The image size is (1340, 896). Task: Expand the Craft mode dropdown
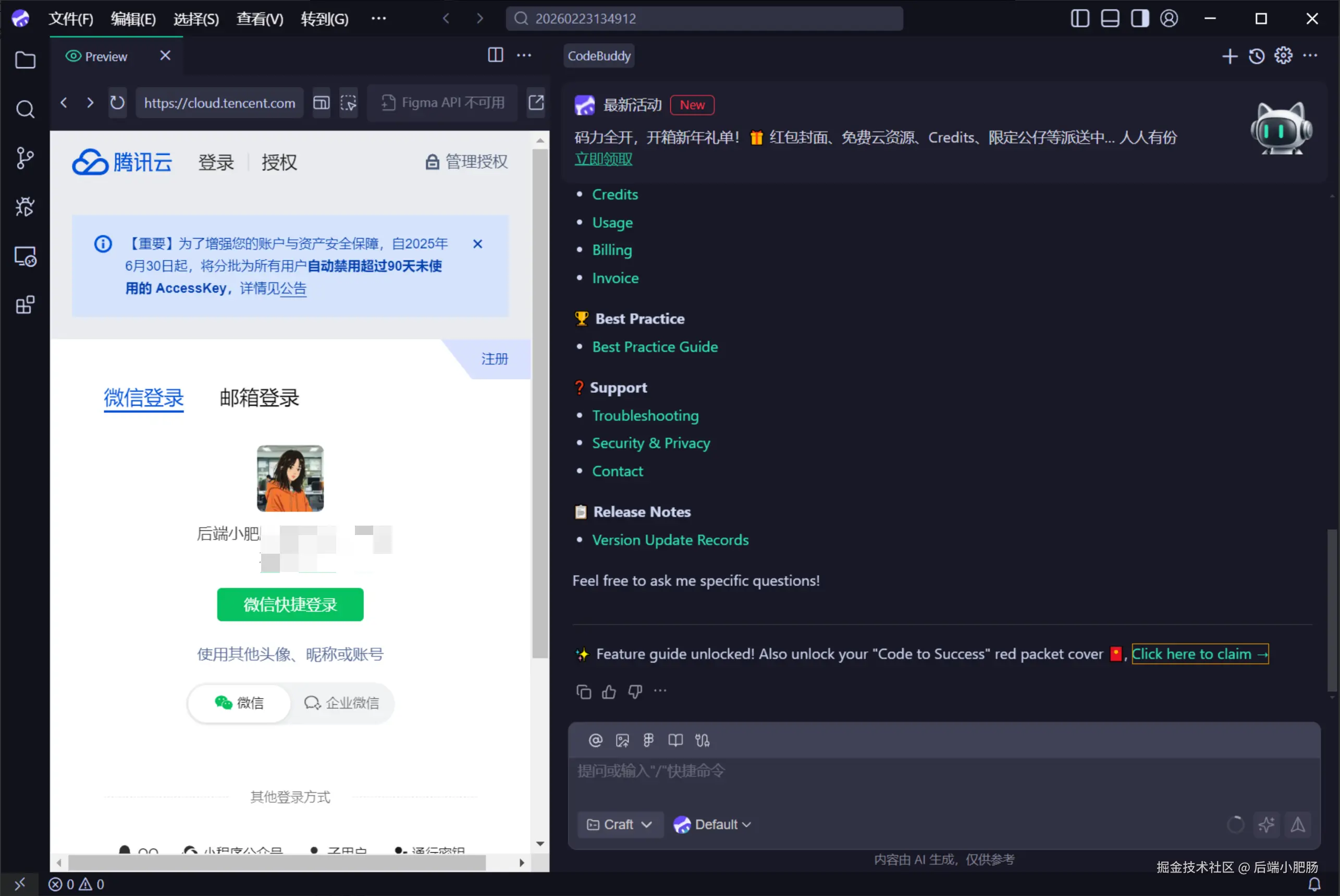coord(620,825)
